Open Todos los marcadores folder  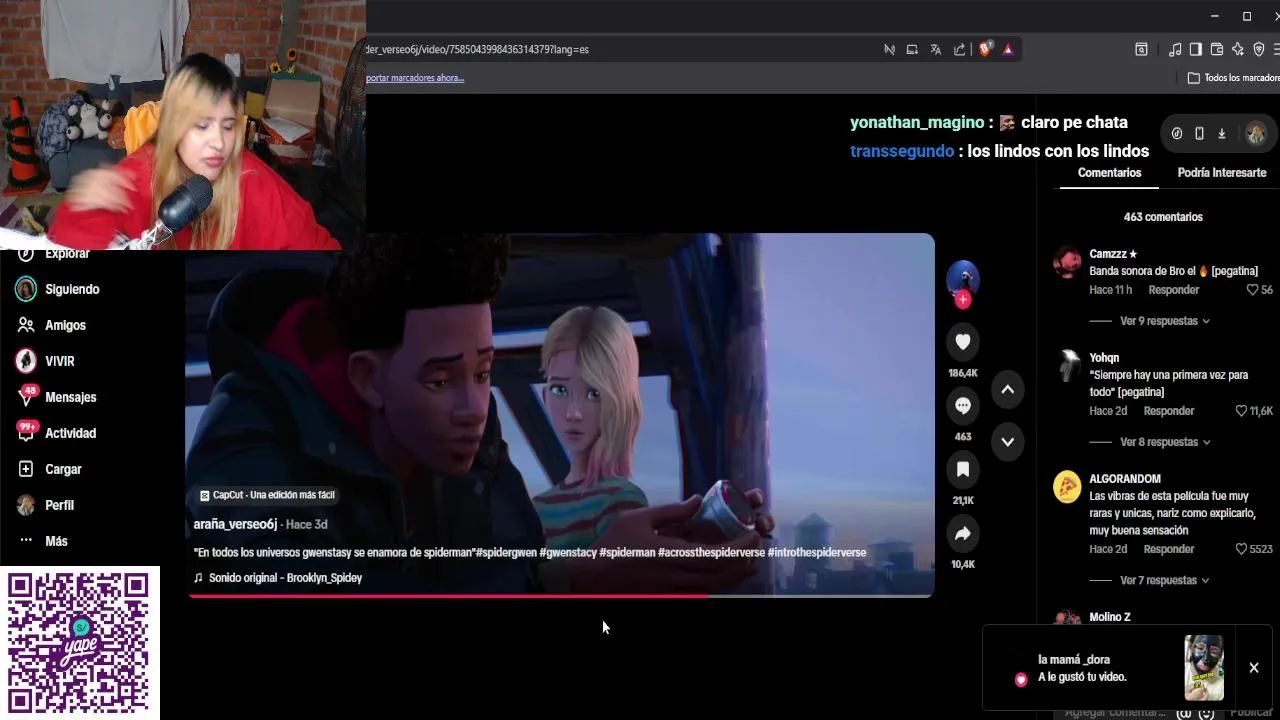(1233, 78)
